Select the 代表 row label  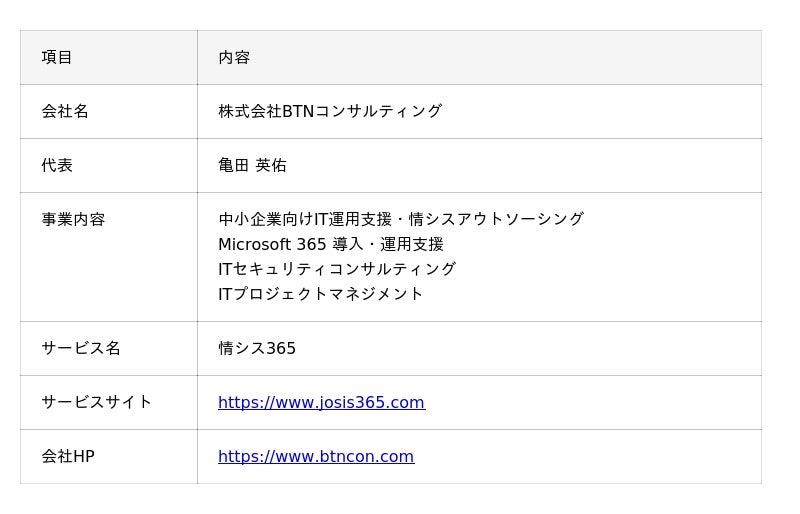(57, 165)
